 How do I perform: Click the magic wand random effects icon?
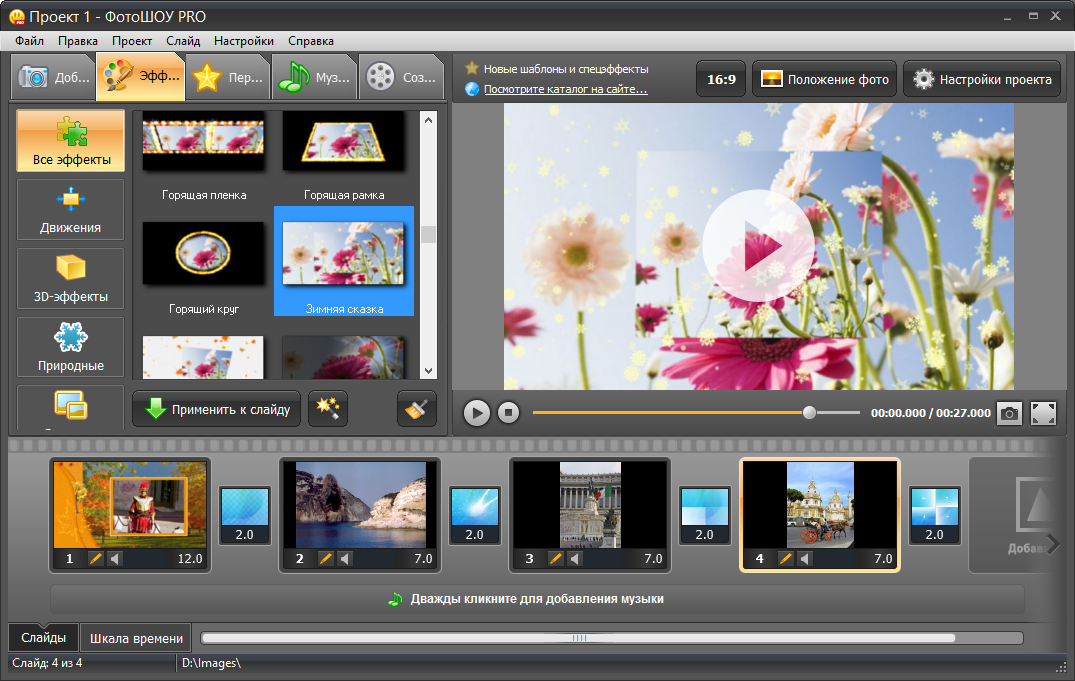tap(328, 409)
